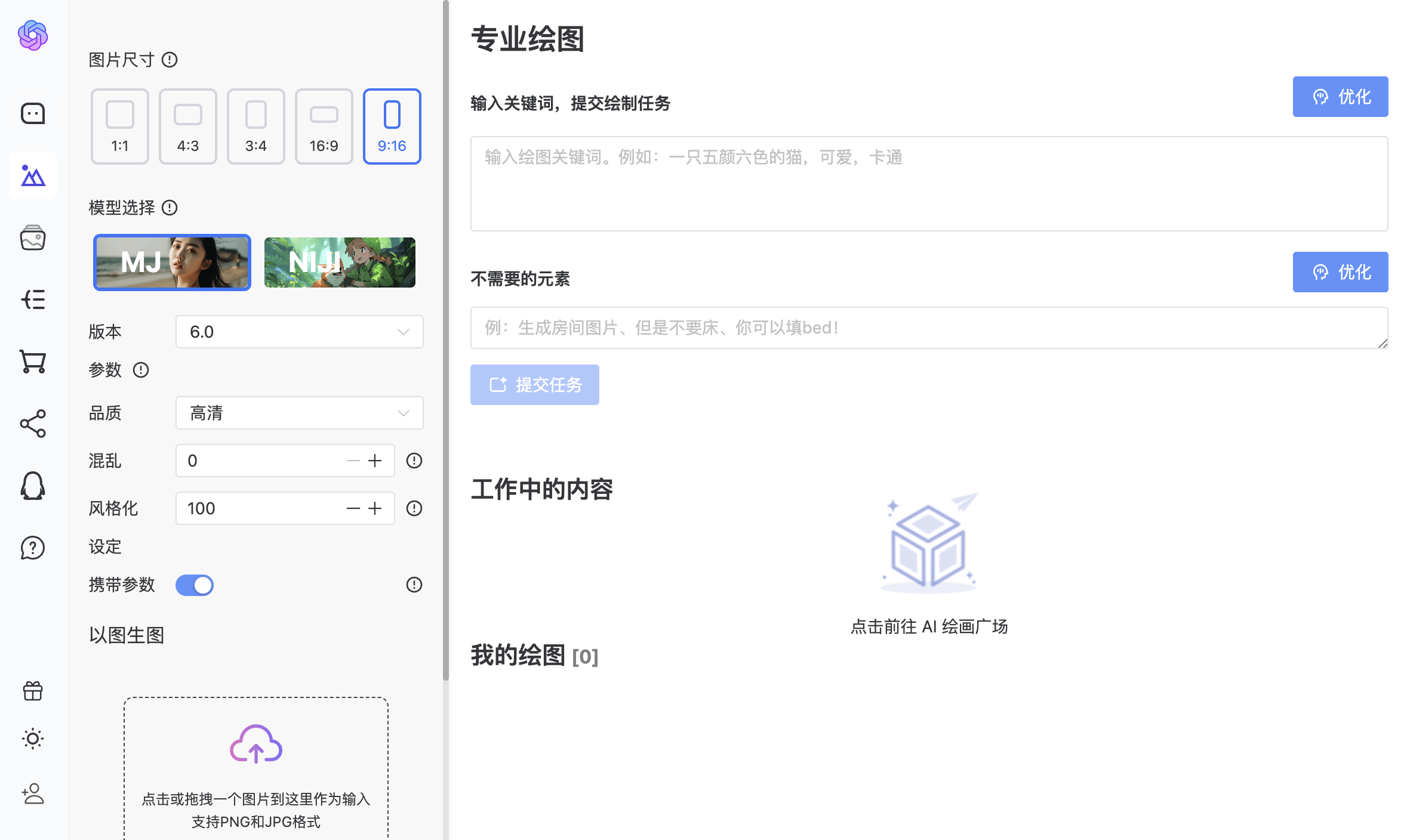The image size is (1404, 840).
Task: Open the 品质 高清 dropdown
Action: [299, 413]
